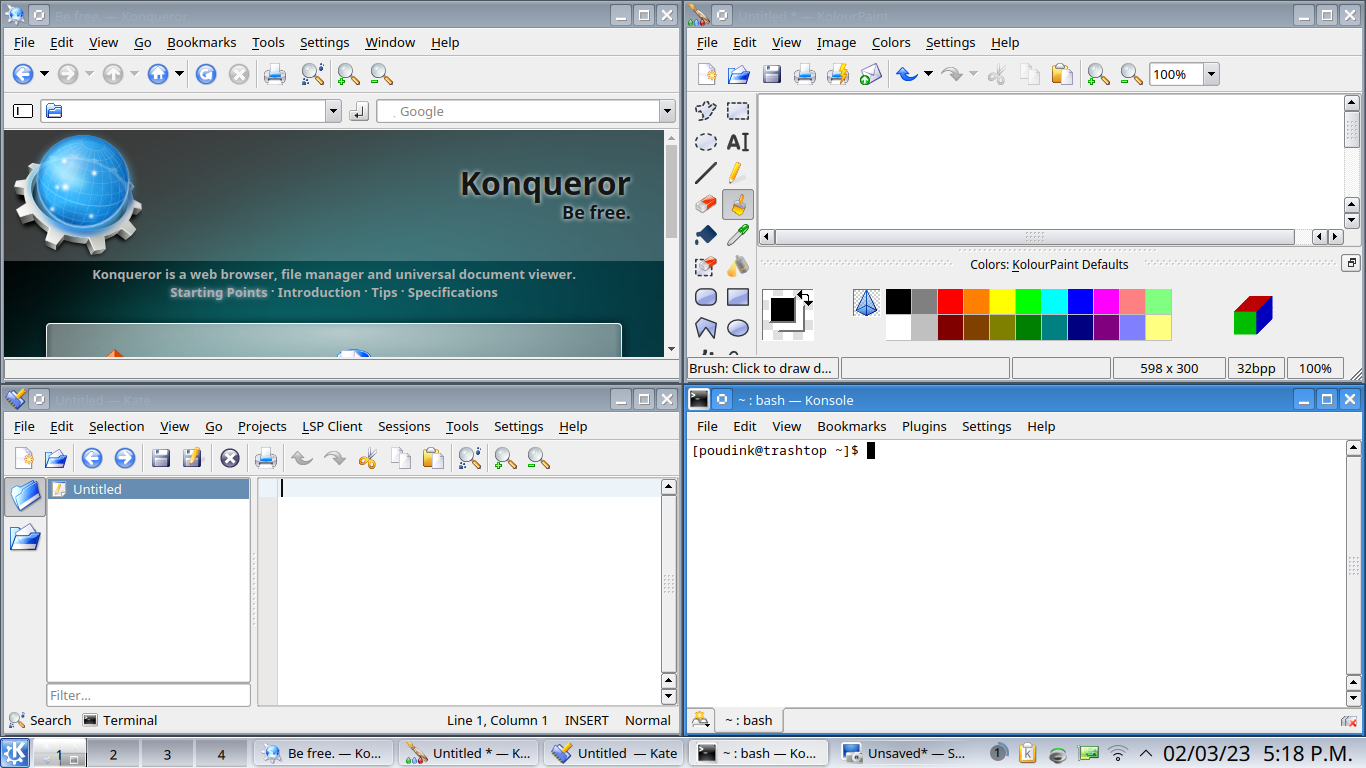
Task: Click the scissors Cut icon in Kate
Action: [367, 458]
